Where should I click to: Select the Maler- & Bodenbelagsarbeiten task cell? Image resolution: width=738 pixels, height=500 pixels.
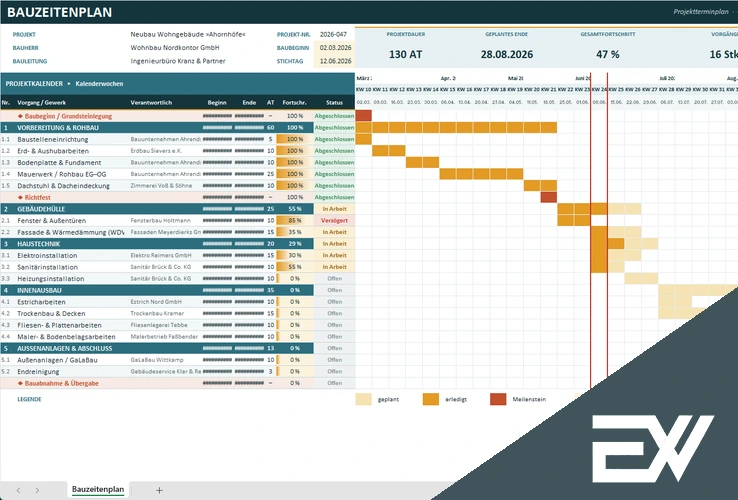[66, 337]
